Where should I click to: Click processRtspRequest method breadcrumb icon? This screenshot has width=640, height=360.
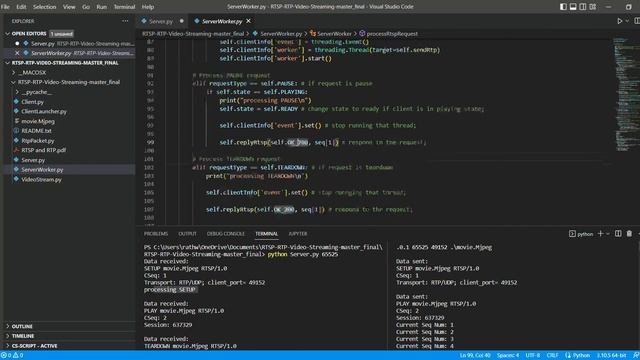pyautogui.click(x=362, y=33)
